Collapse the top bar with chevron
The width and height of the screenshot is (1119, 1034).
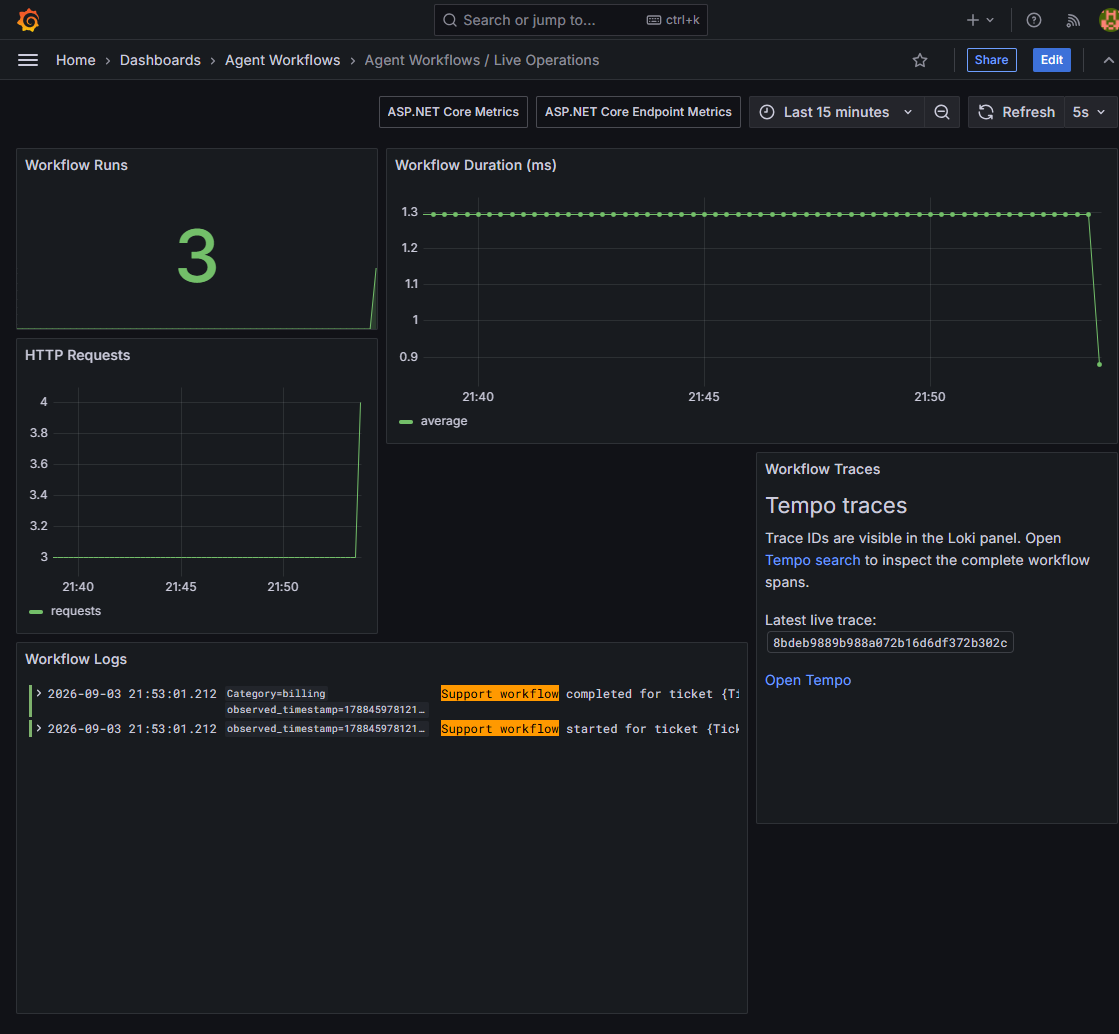point(1108,61)
